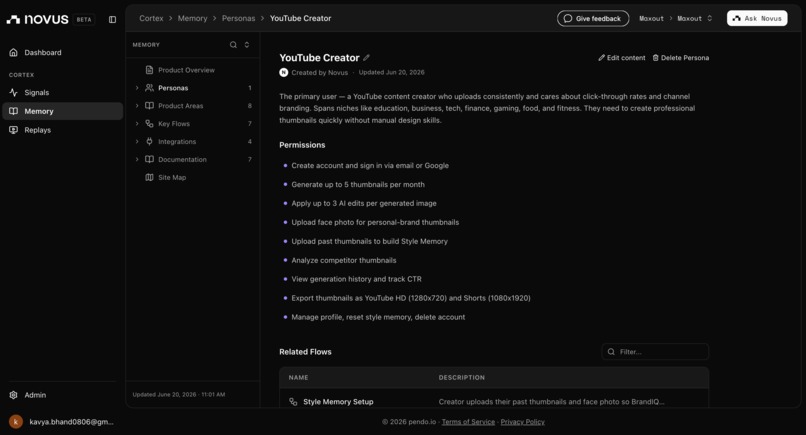Rename persona with pencil icon beside title
The image size is (806, 435).
click(367, 58)
